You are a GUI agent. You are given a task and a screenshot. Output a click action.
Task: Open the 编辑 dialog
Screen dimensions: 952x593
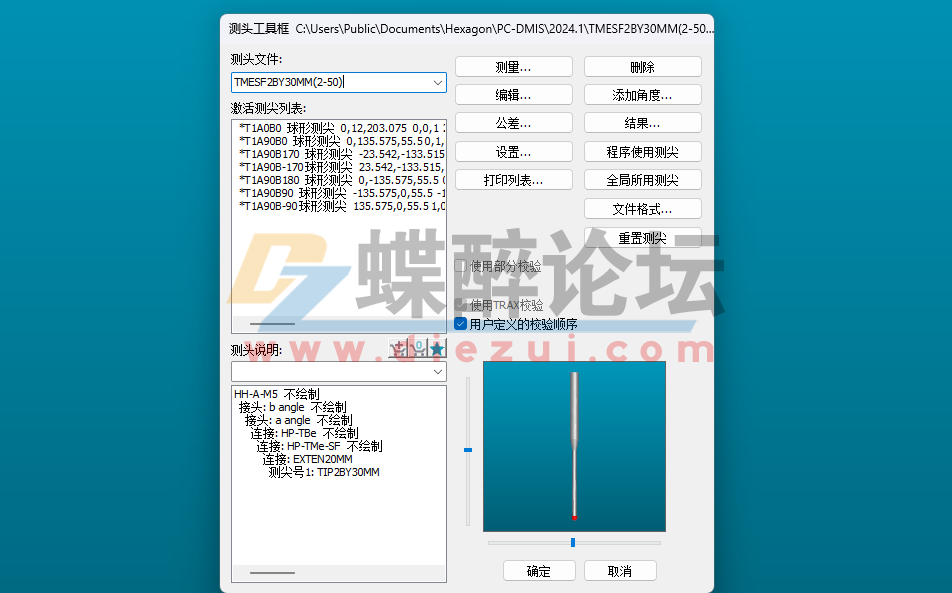[x=513, y=94]
